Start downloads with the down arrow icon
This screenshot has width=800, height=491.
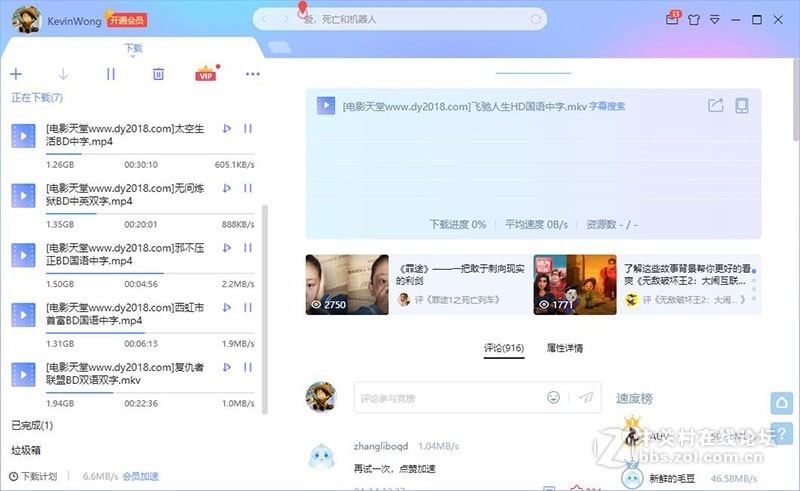point(63,74)
